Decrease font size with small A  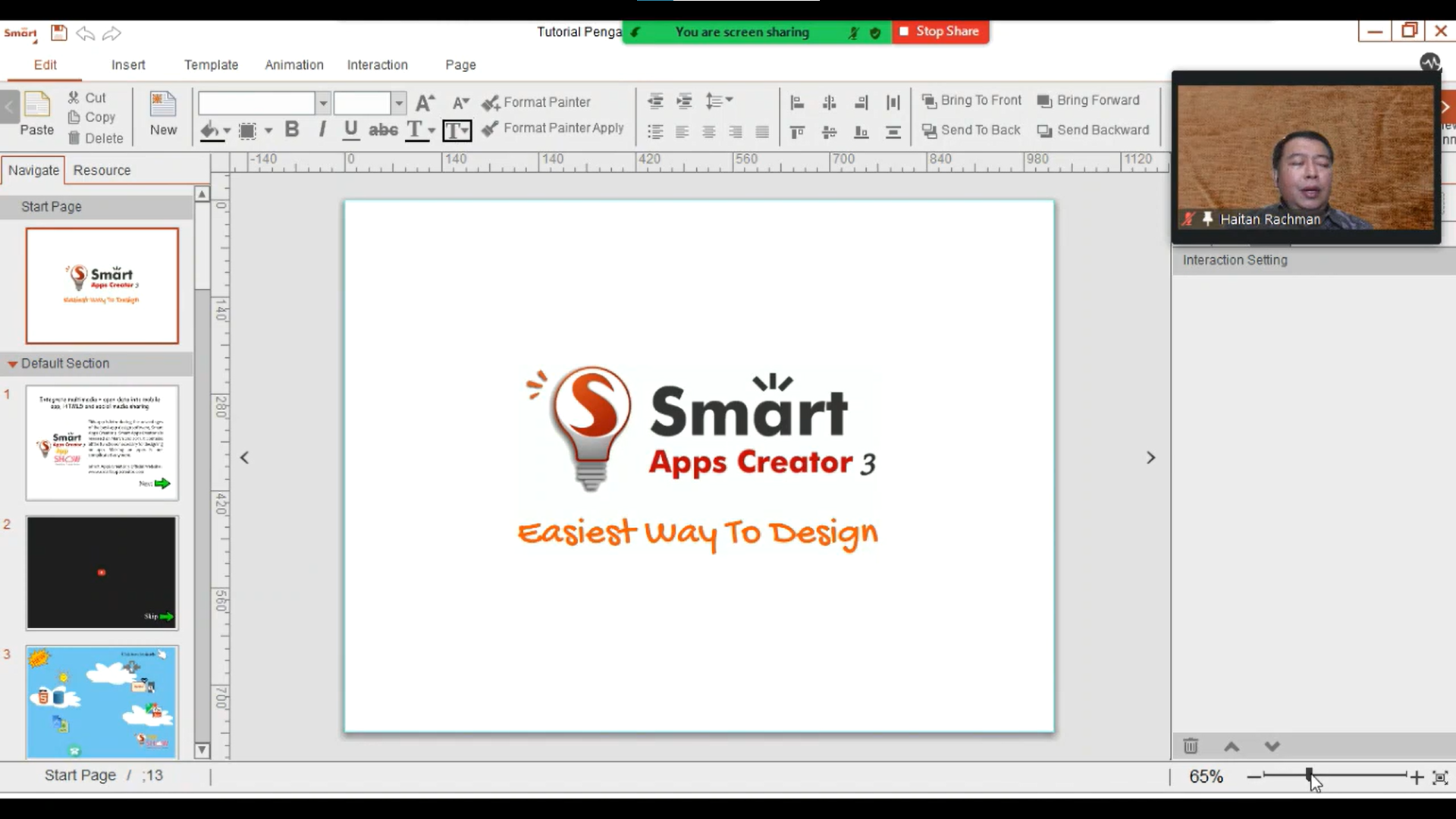(460, 102)
